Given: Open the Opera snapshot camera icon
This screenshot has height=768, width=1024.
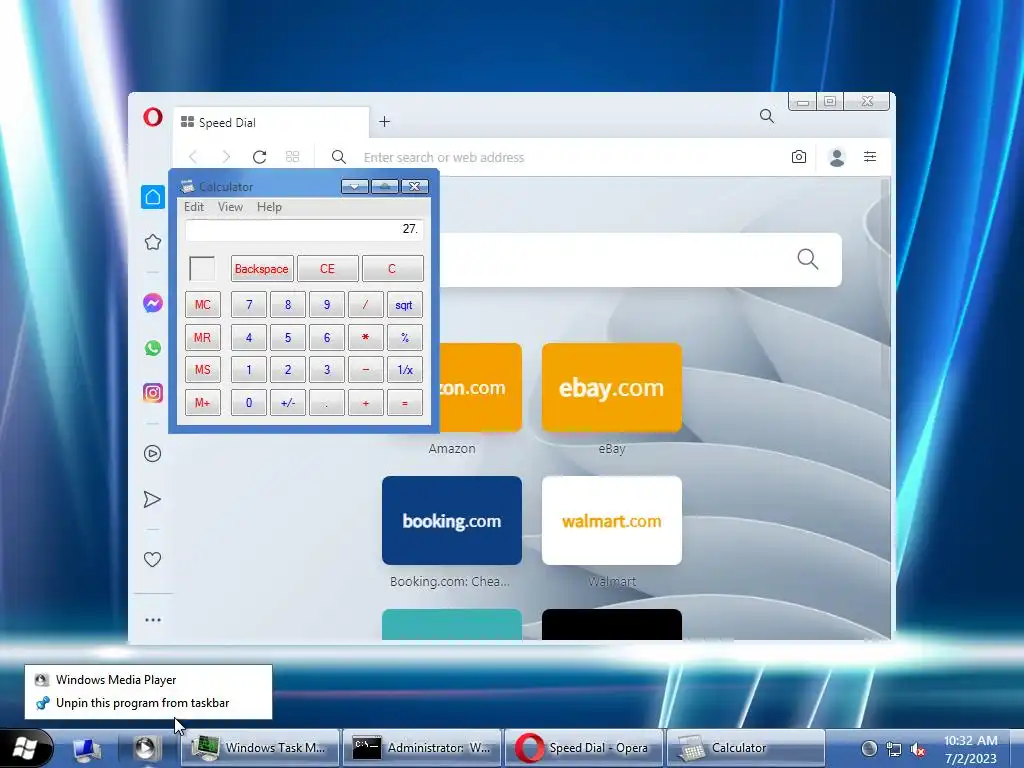Looking at the screenshot, I should pyautogui.click(x=799, y=157).
